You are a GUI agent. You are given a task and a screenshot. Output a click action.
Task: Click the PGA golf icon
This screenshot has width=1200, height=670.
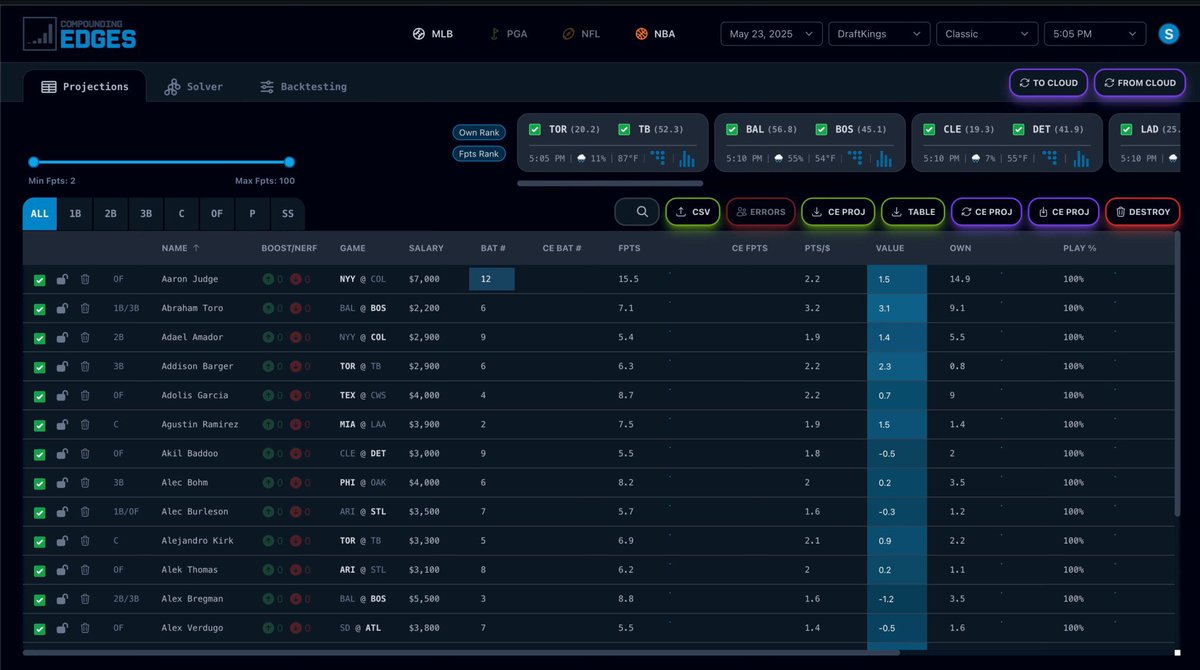[x=493, y=33]
